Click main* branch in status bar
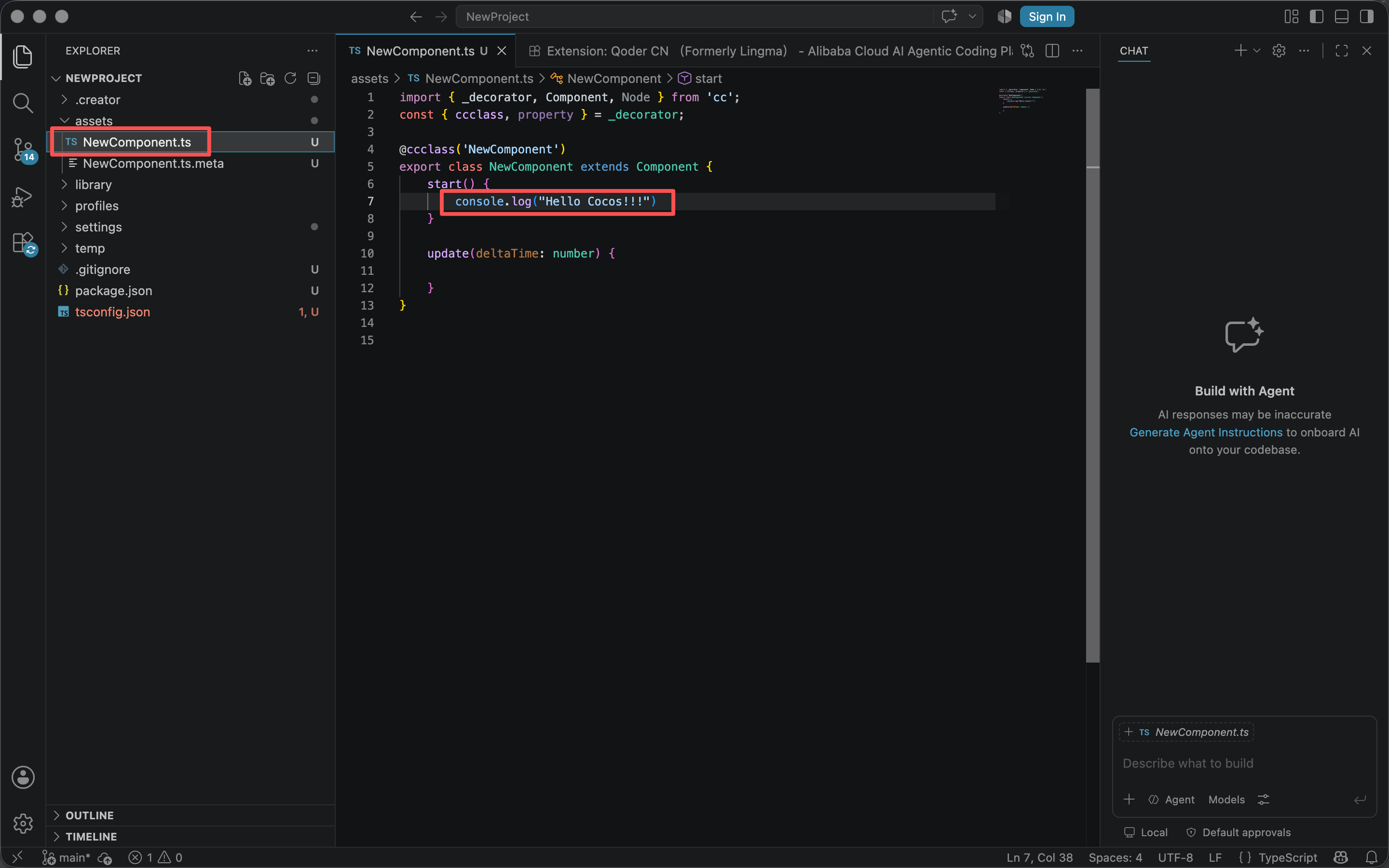 [x=67, y=857]
